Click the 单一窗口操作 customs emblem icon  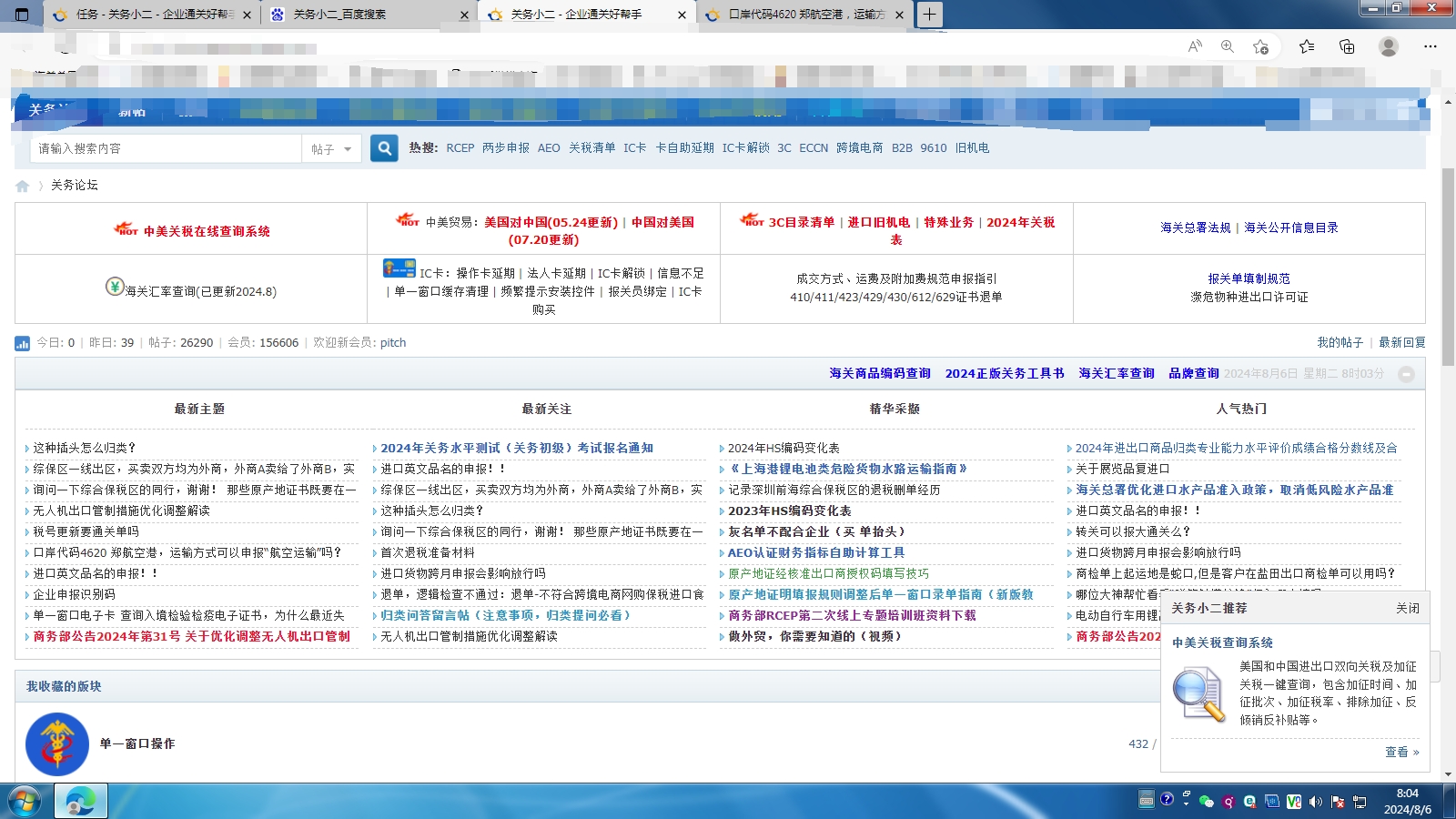57,744
